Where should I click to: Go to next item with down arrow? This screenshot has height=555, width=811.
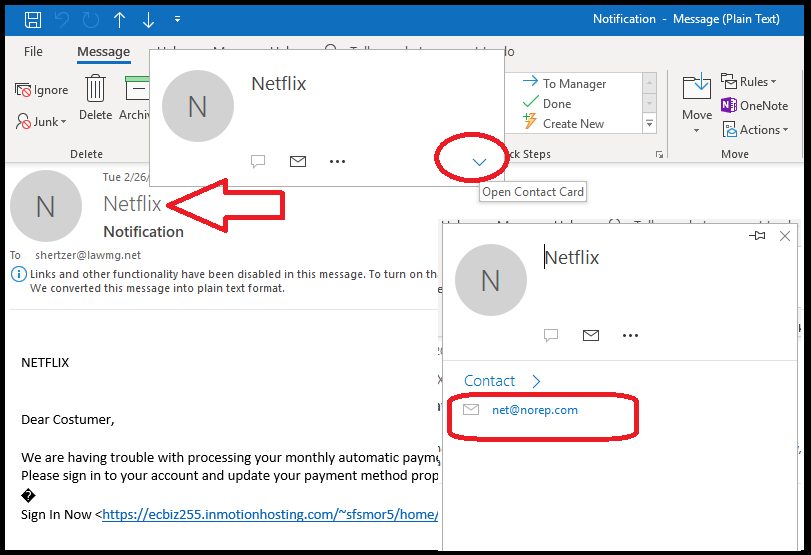pos(148,20)
